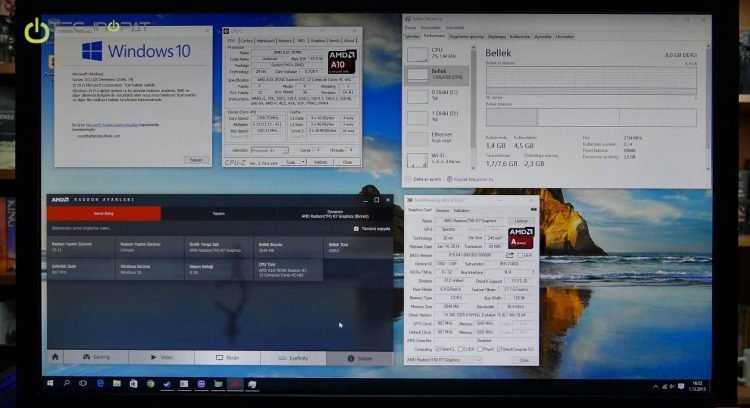Launch Google Chrome from the taskbar
The height and width of the screenshot is (408, 750).
[150, 384]
